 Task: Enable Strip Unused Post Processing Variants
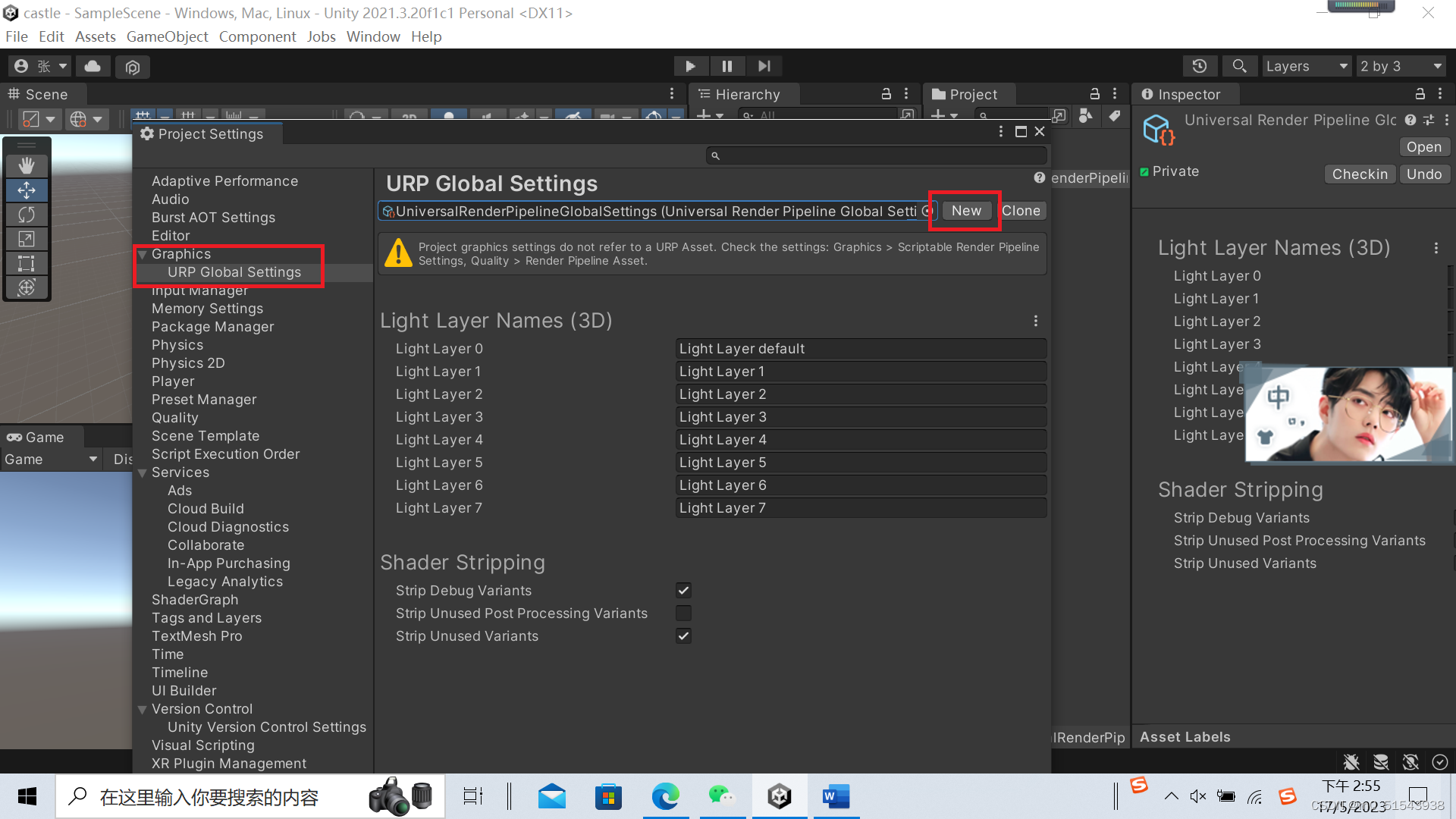point(682,613)
